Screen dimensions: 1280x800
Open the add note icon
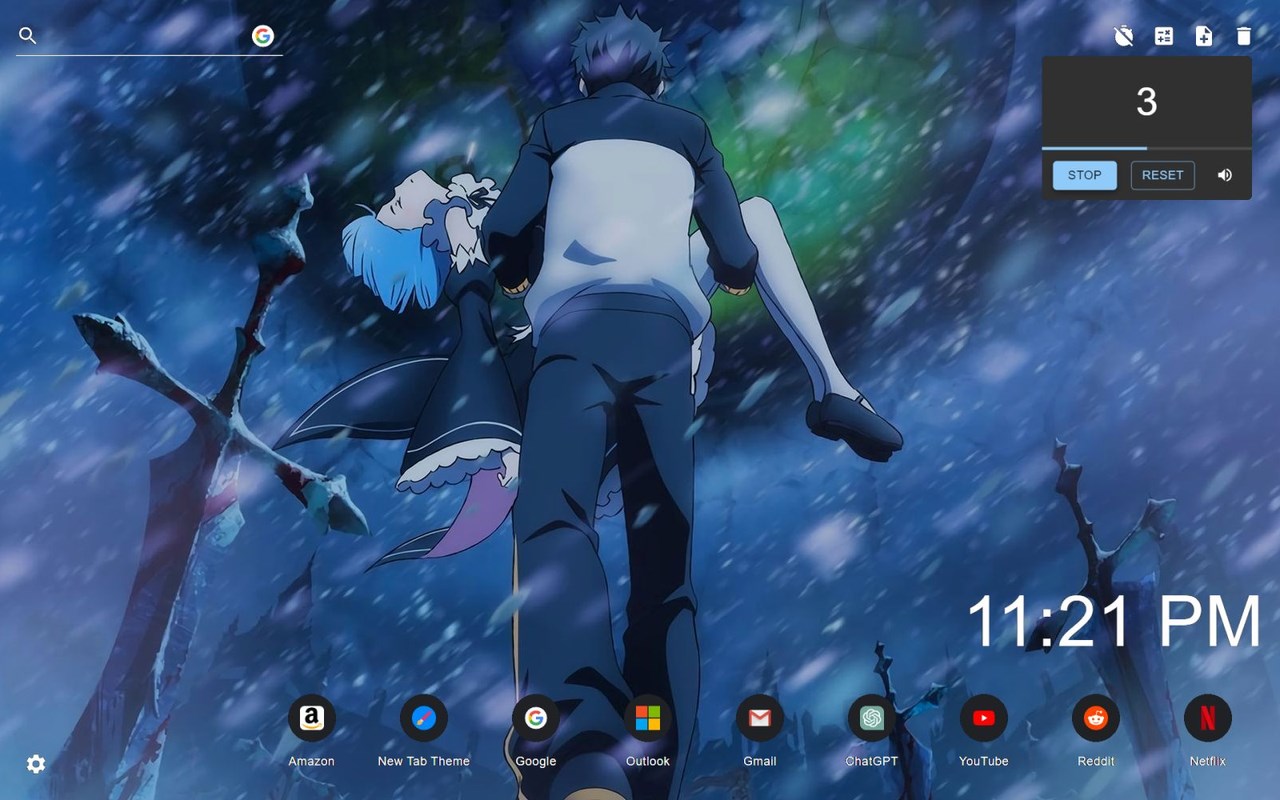[x=1204, y=36]
